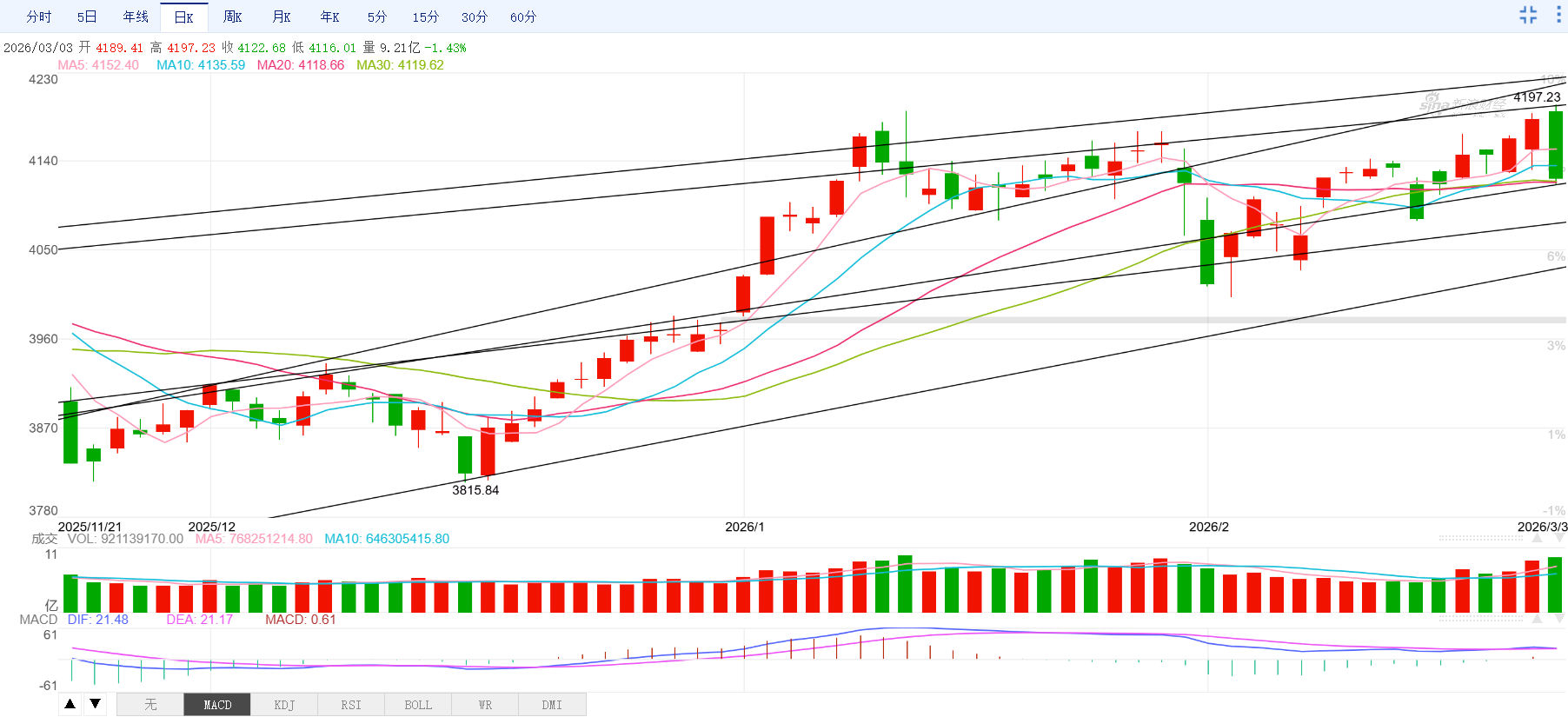Click the black down arrow beside indicator tabs
Image resolution: width=1568 pixels, height=717 pixels.
point(96,704)
